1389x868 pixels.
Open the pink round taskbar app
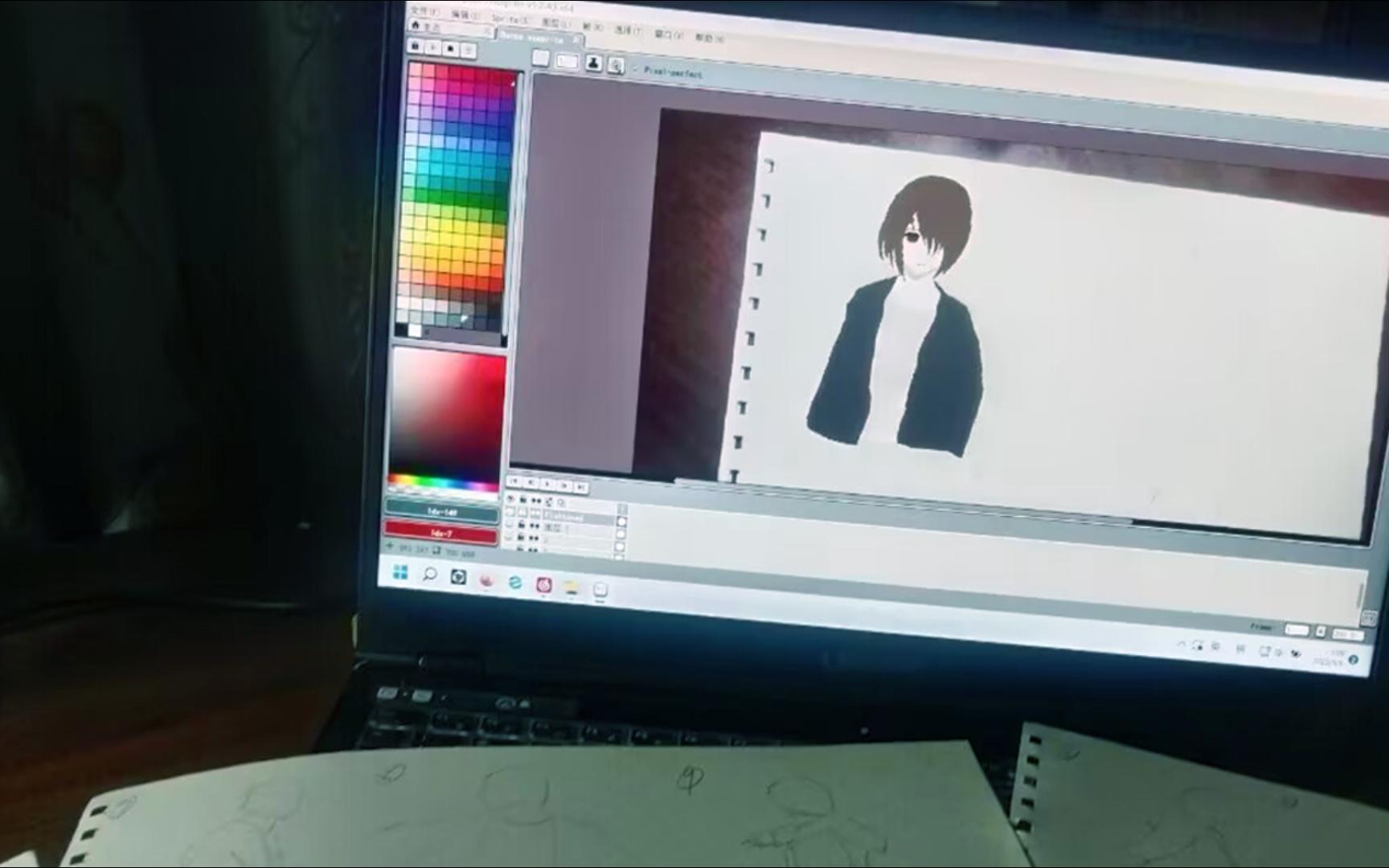pos(486,579)
